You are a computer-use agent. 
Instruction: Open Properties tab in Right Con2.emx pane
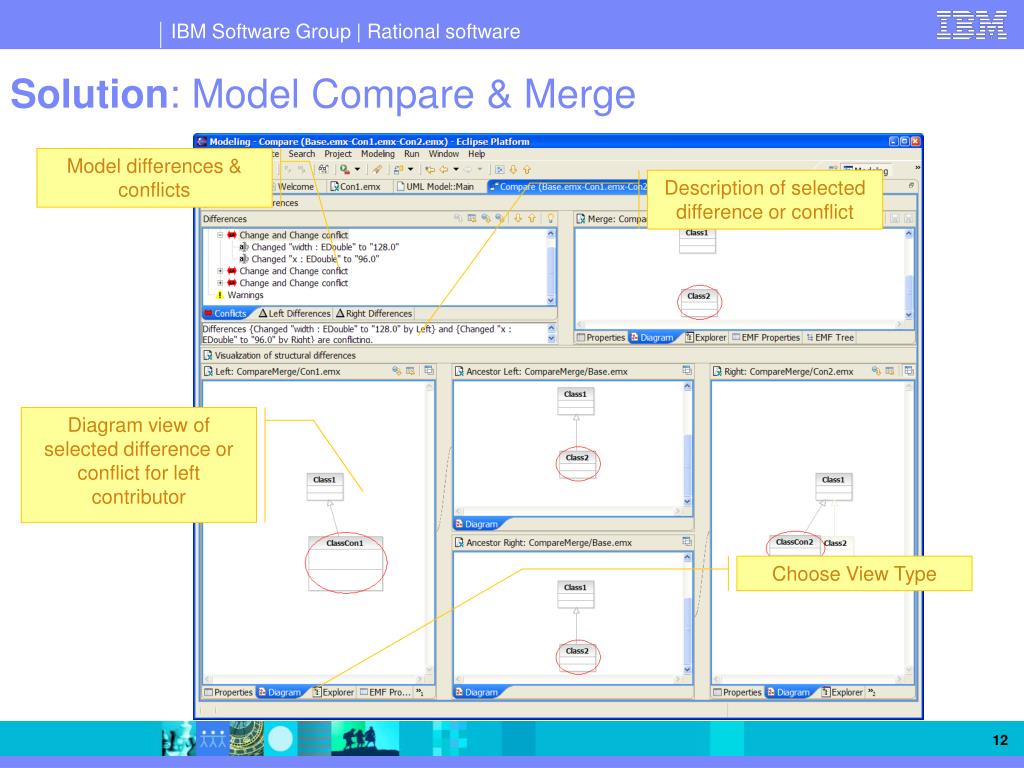pyautogui.click(x=737, y=692)
